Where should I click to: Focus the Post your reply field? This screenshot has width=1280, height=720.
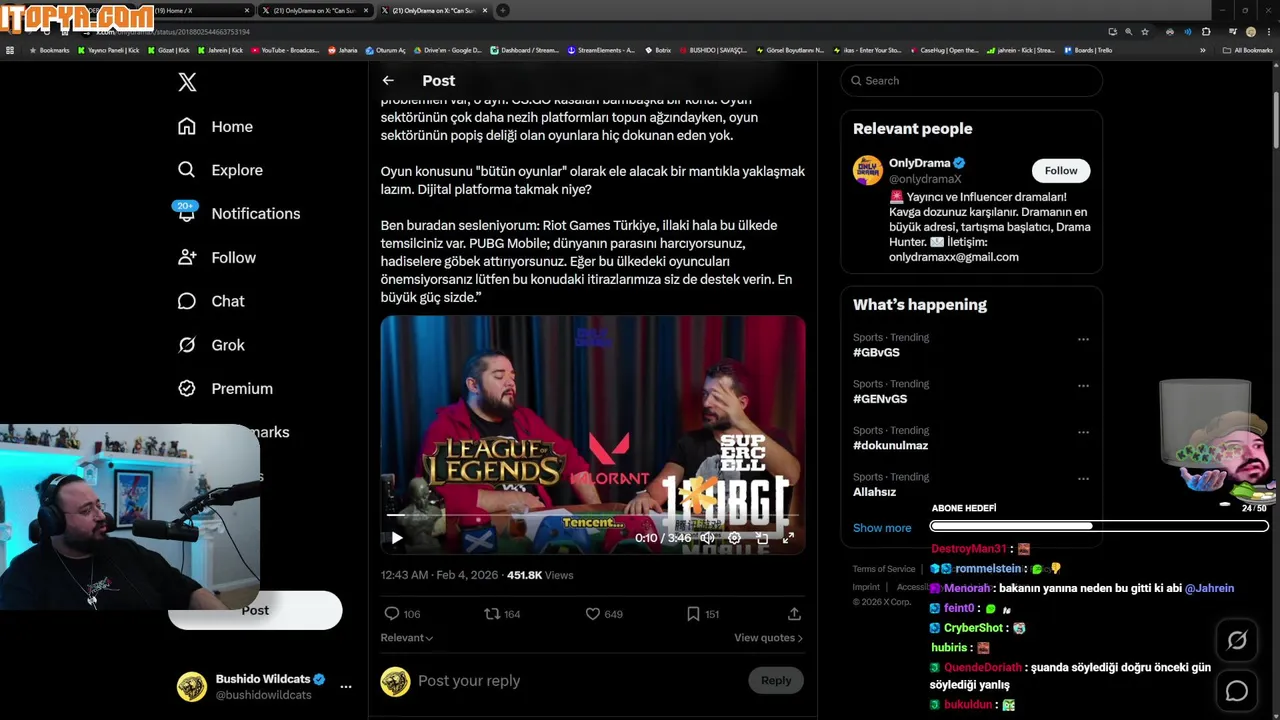point(575,681)
